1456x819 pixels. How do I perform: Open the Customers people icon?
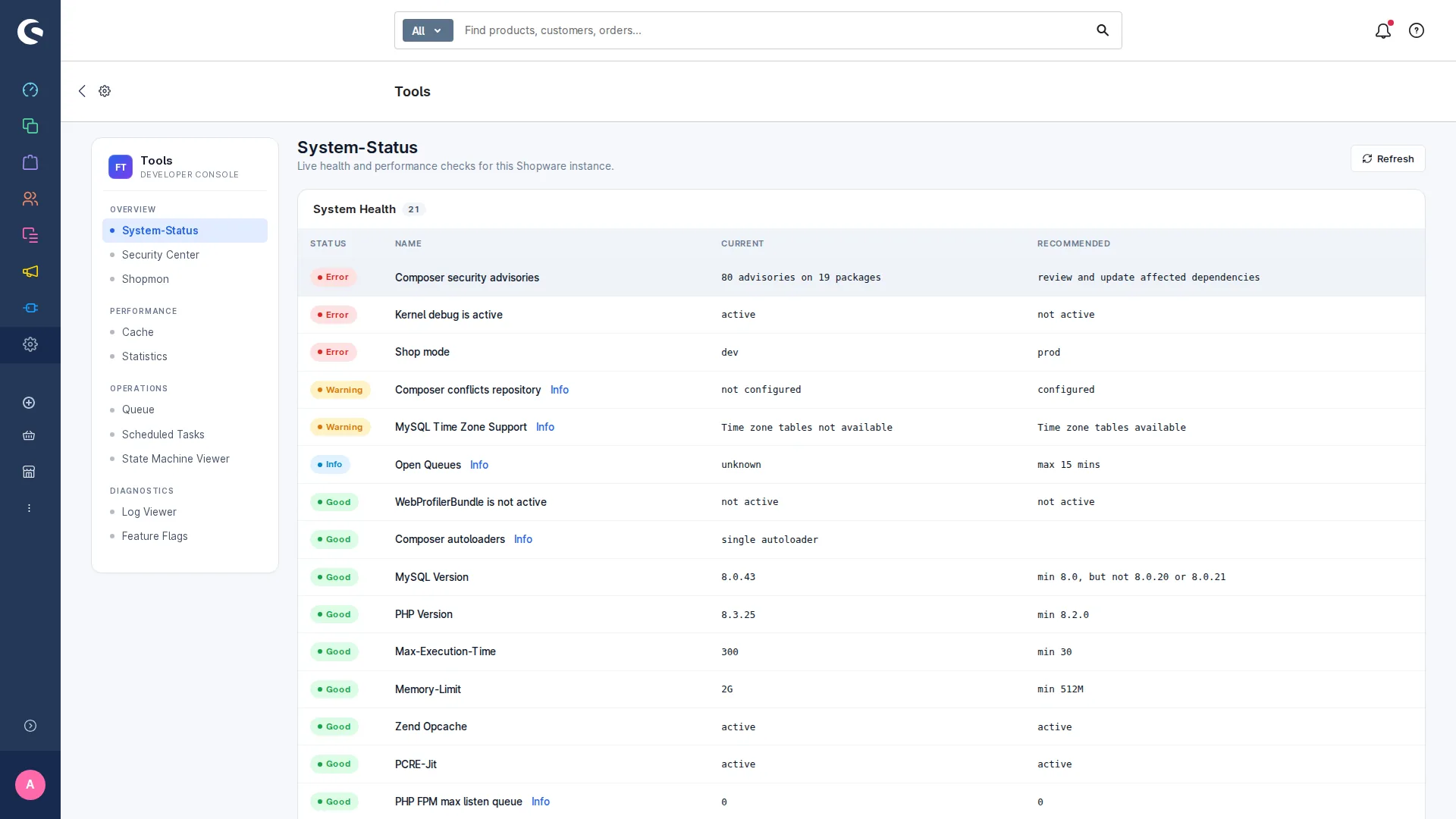[x=30, y=199]
